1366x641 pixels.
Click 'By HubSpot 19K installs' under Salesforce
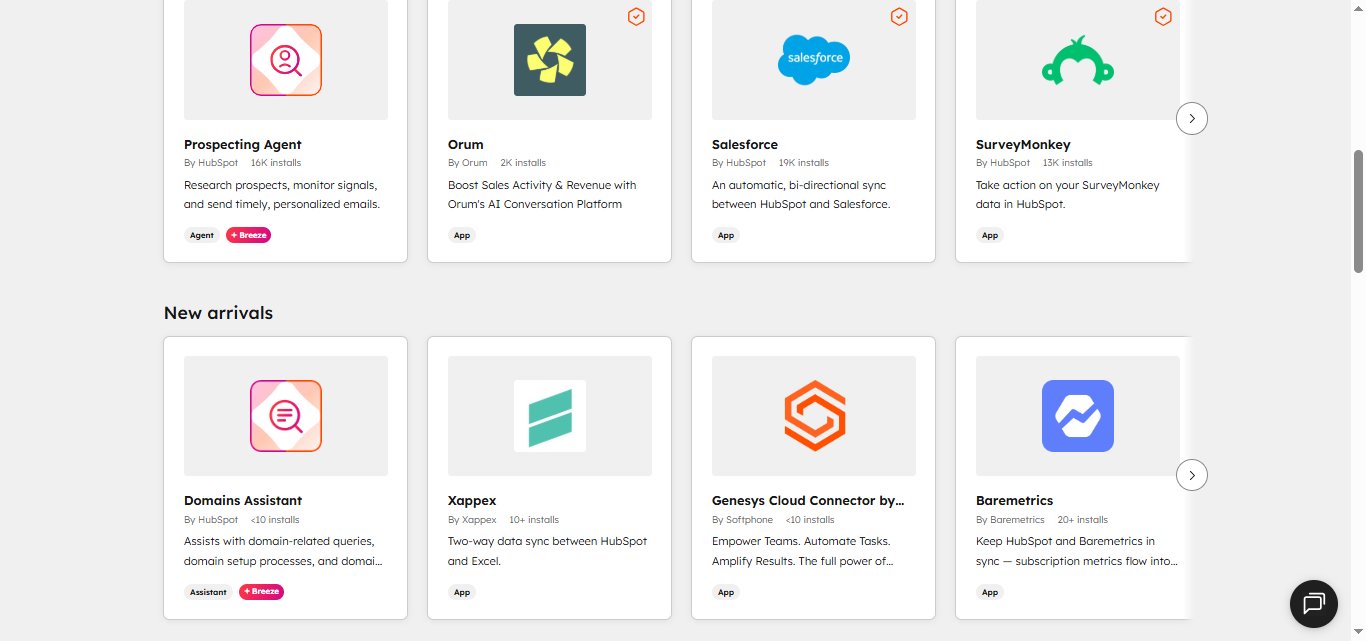point(770,163)
